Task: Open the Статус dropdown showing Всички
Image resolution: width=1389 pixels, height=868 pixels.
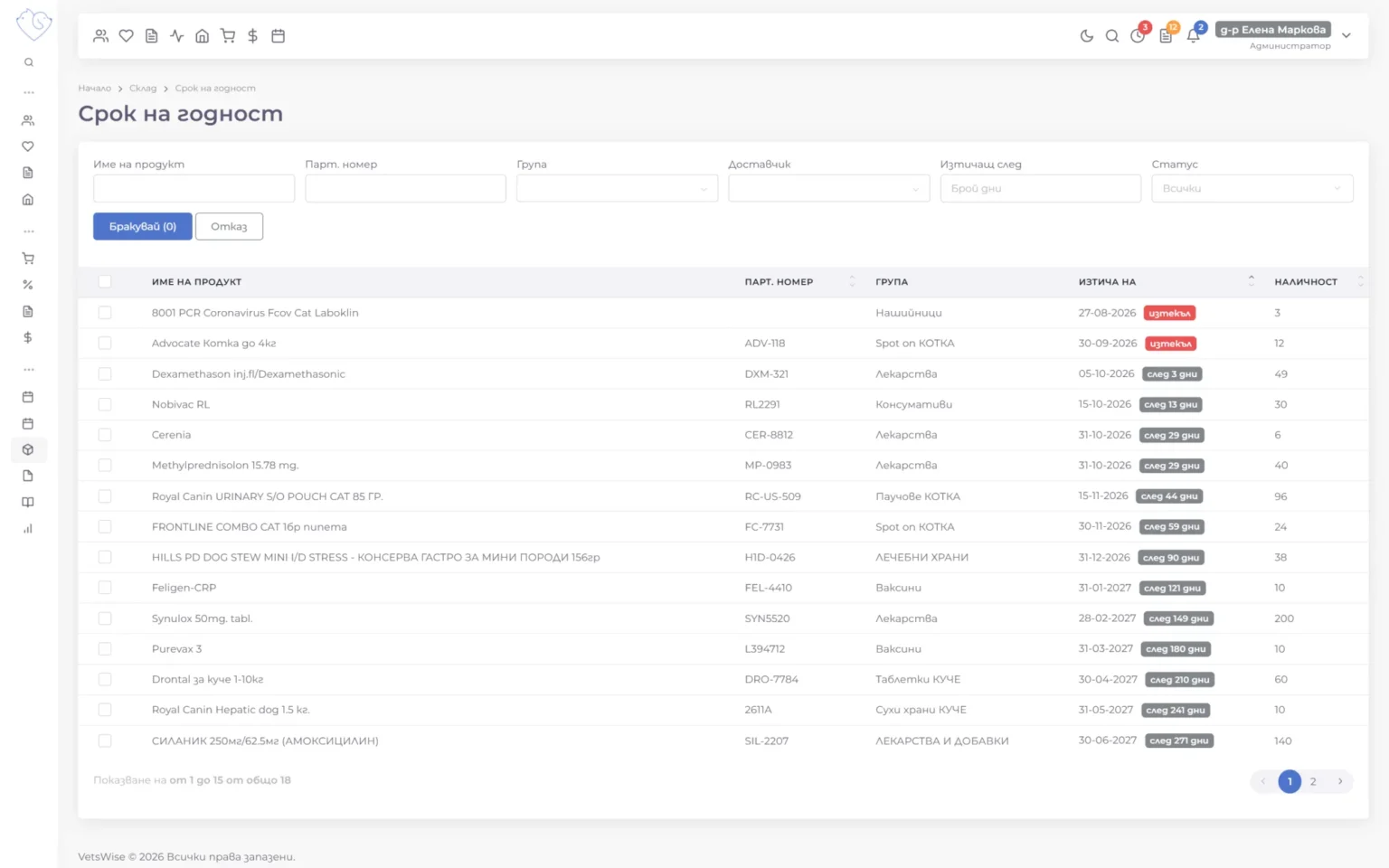Action: click(1252, 188)
